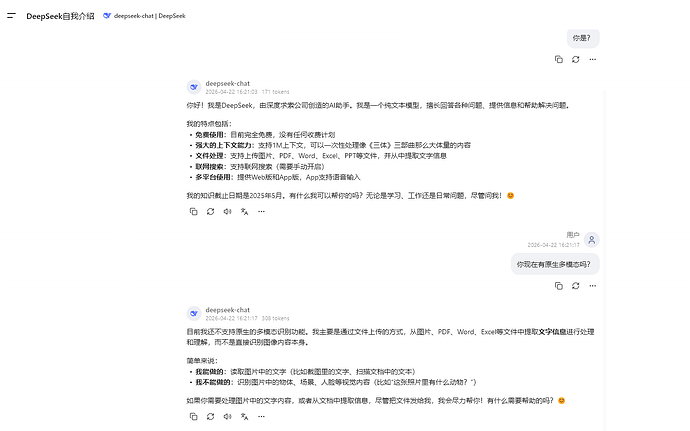Viewport: 690px width, 431px height.
Task: Click the conversation title DeepSeek自我介绍
Action: pos(60,16)
